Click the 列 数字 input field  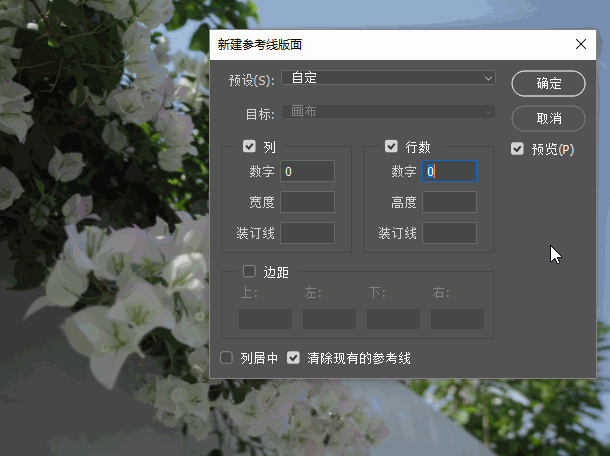pyautogui.click(x=307, y=171)
